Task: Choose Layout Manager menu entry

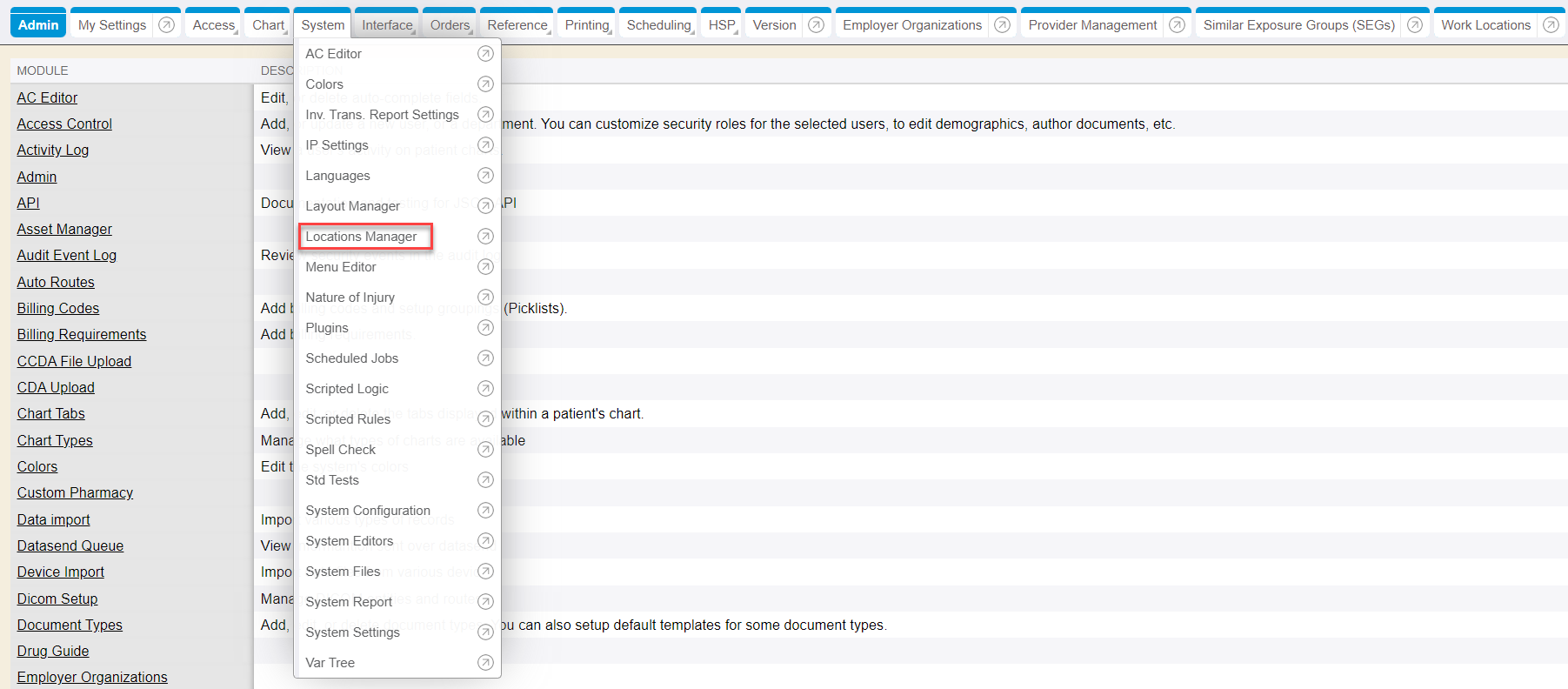Action: pos(352,206)
